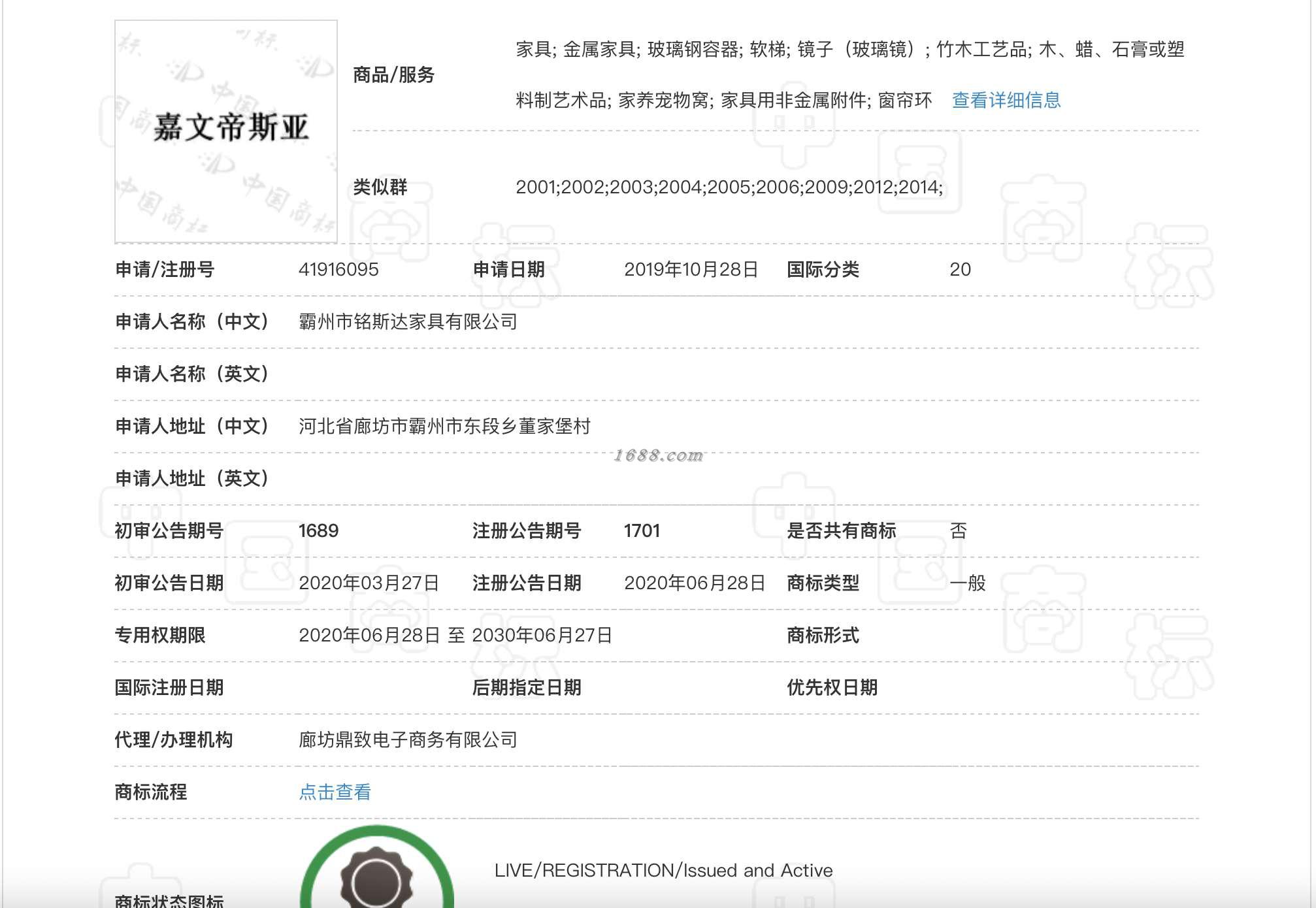This screenshot has width=1316, height=908.
Task: Click the 嘉文帝斯亚 trademark image thumbnail
Action: coord(226,131)
